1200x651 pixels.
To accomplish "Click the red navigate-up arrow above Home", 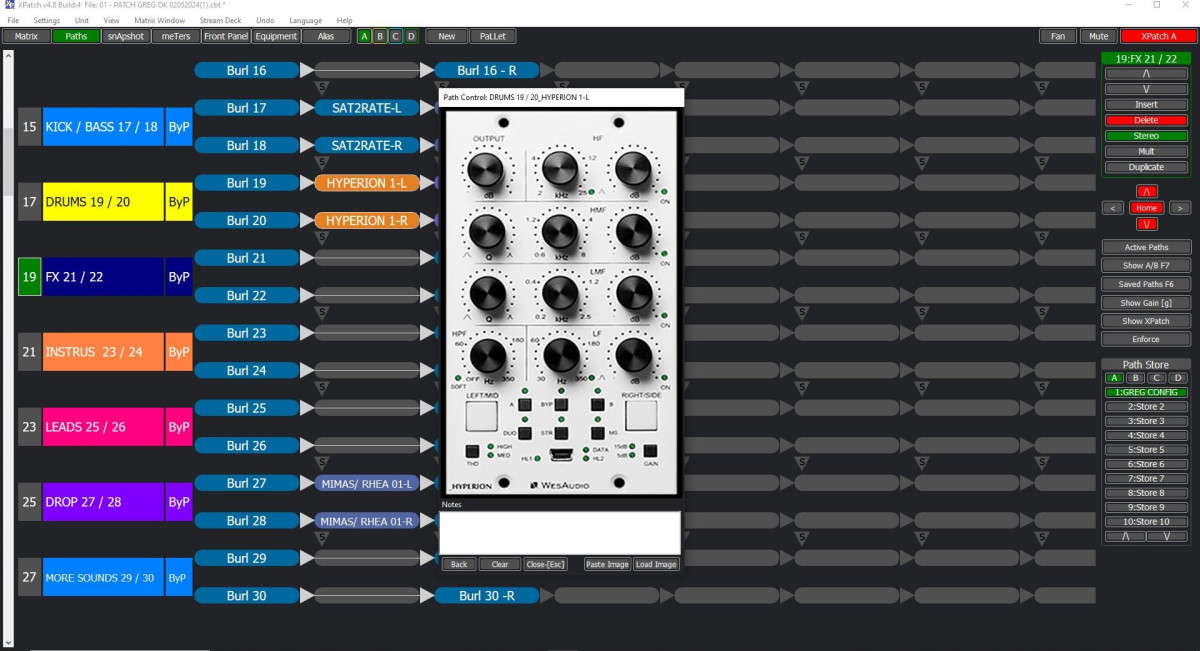I will click(1146, 191).
